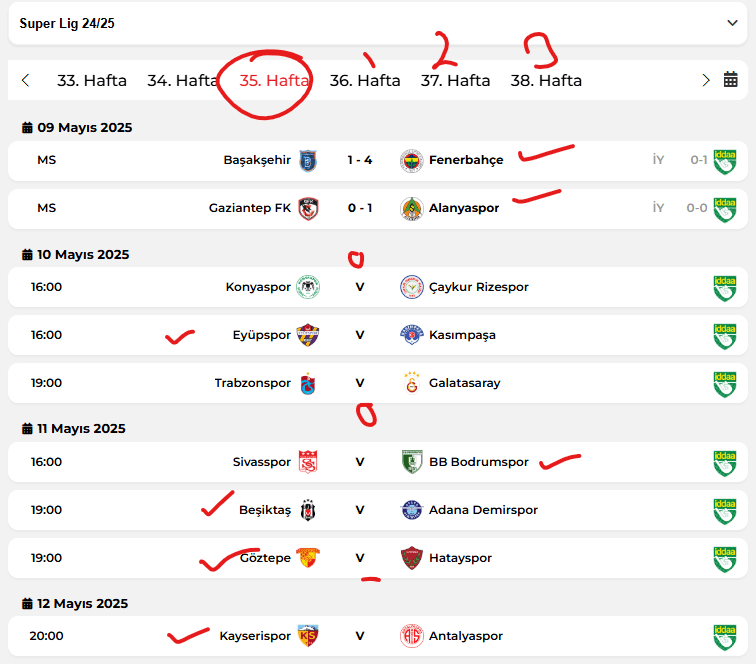The image size is (756, 664).
Task: Switch to the 36. Hafta tab
Action: pos(365,80)
